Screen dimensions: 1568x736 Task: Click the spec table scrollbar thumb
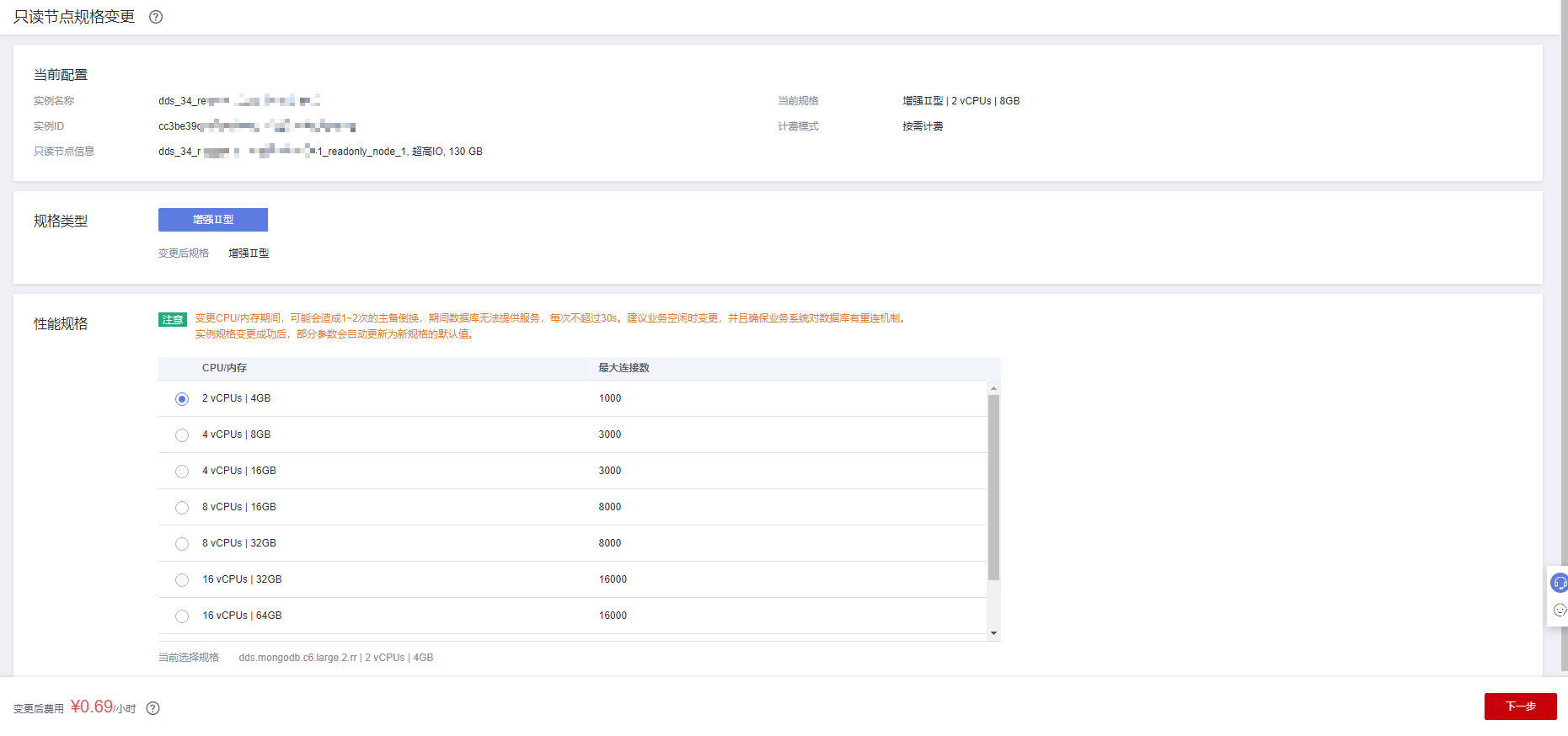(993, 487)
